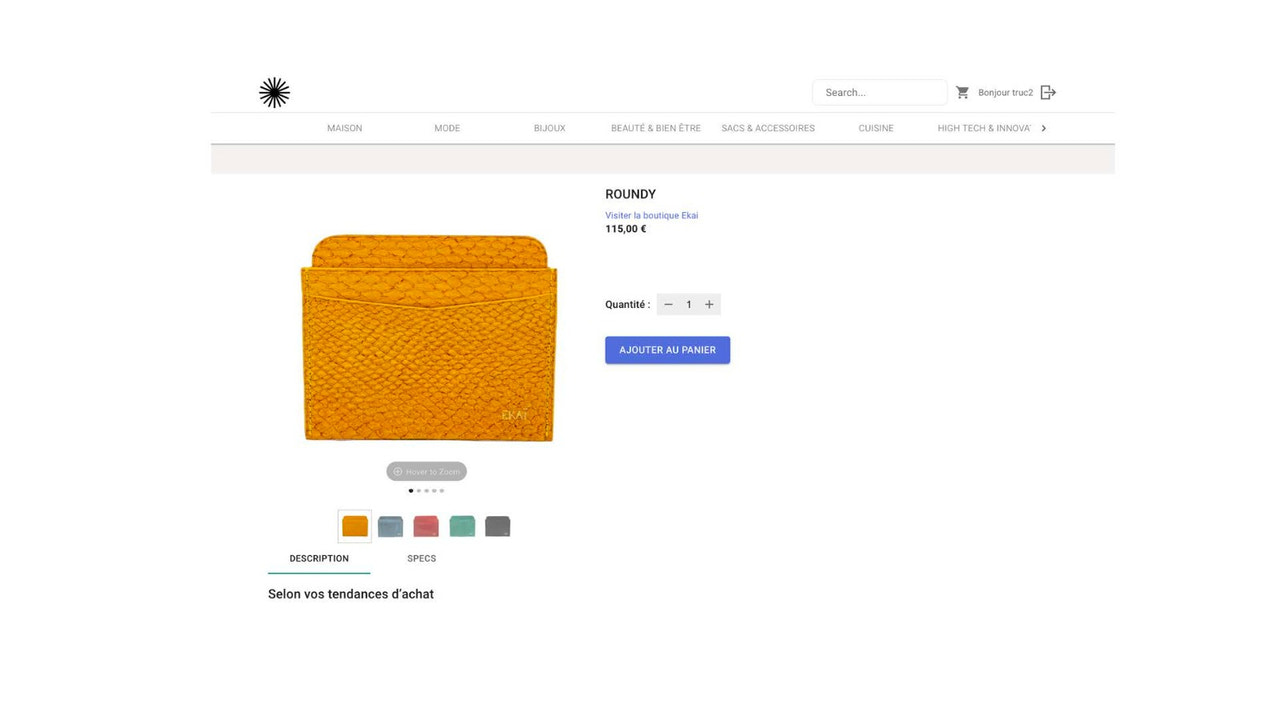Screen dimensions: 1280x720
Task: Open the BIJOUX category
Action: (x=549, y=128)
